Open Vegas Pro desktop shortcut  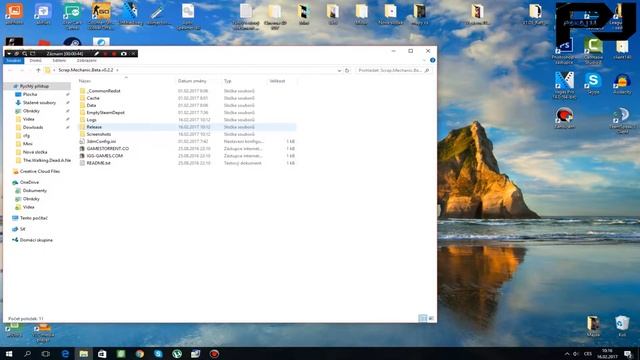pos(564,85)
